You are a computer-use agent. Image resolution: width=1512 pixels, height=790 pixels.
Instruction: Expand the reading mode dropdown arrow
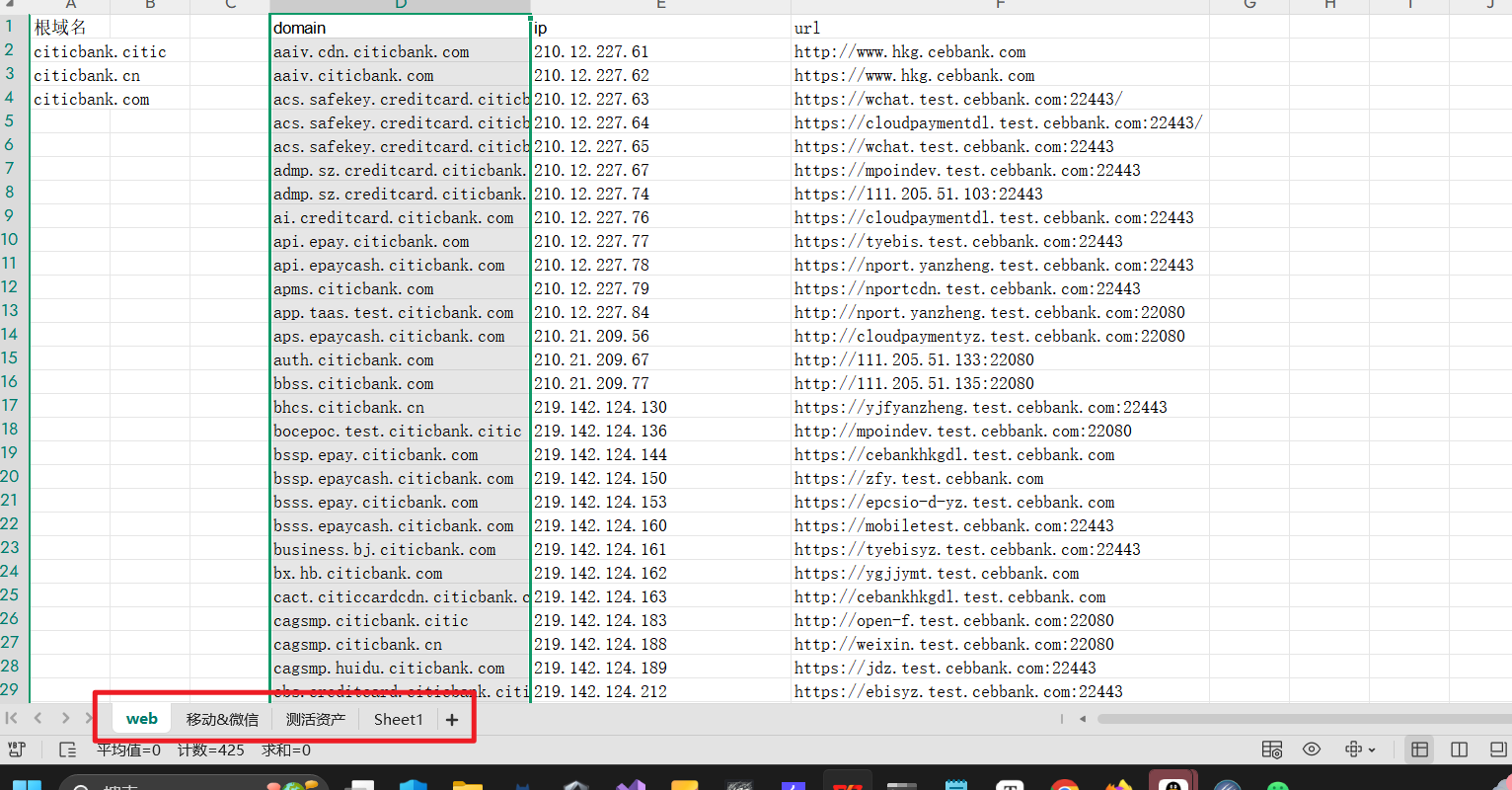(x=1372, y=750)
